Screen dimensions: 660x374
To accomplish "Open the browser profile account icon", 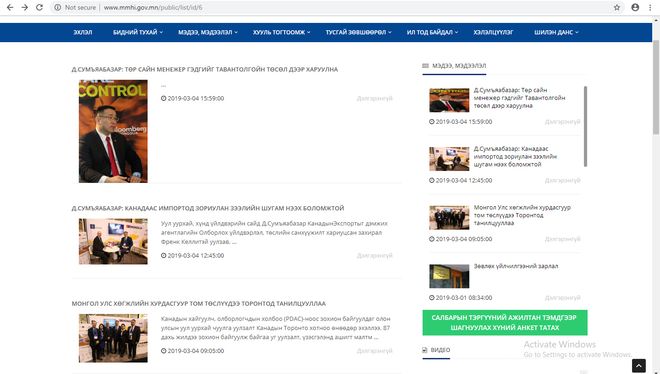I will click(x=635, y=7).
